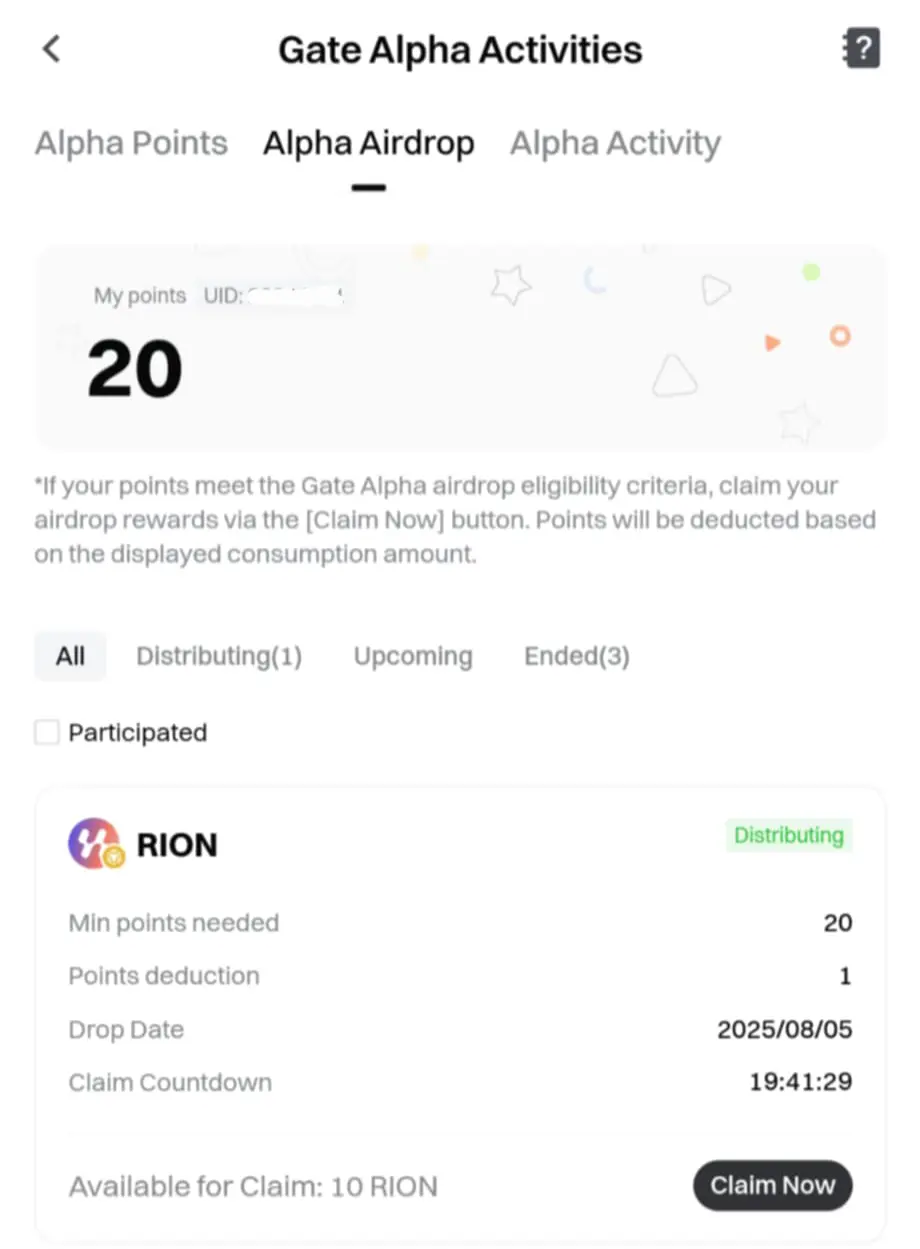Image resolution: width=920 pixels, height=1249 pixels.
Task: Select the Alpha Airdrop tab
Action: [368, 143]
